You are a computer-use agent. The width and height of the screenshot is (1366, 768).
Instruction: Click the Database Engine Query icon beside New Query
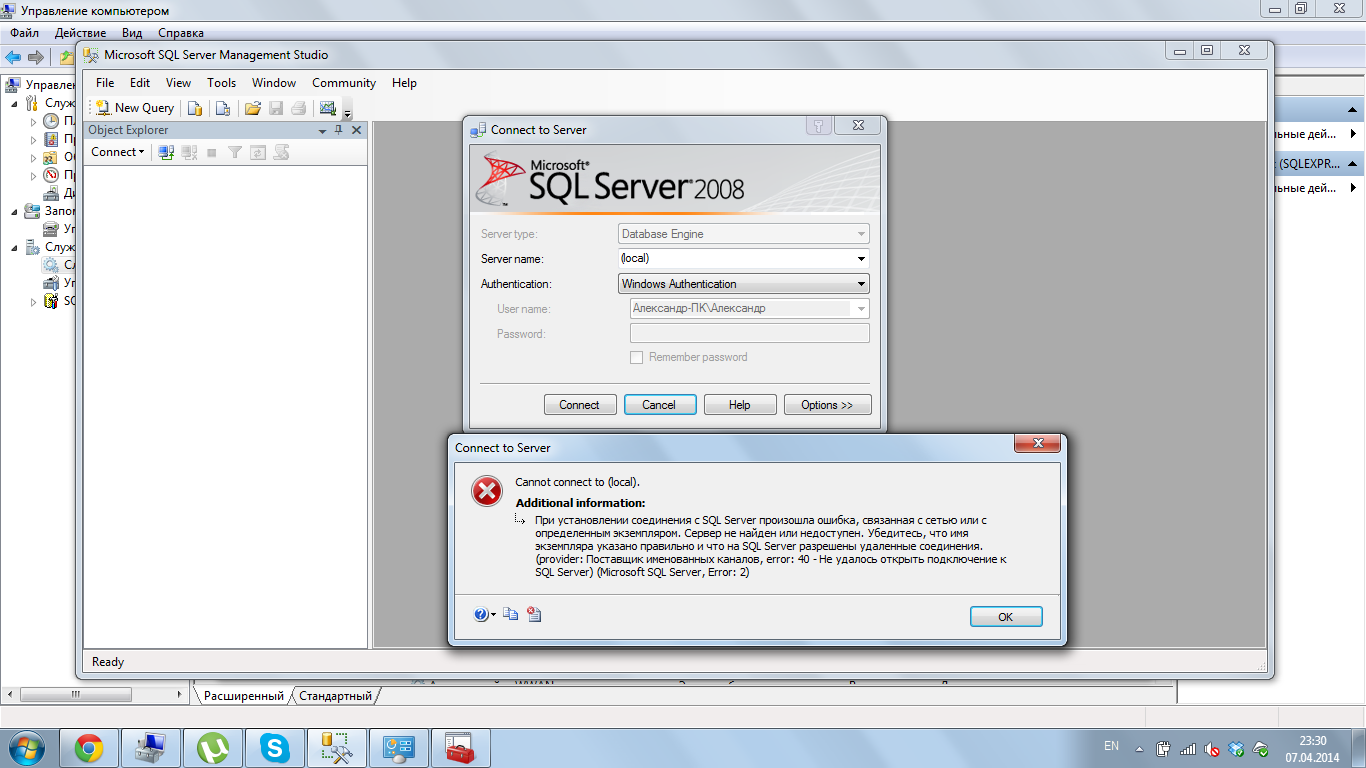pos(196,108)
